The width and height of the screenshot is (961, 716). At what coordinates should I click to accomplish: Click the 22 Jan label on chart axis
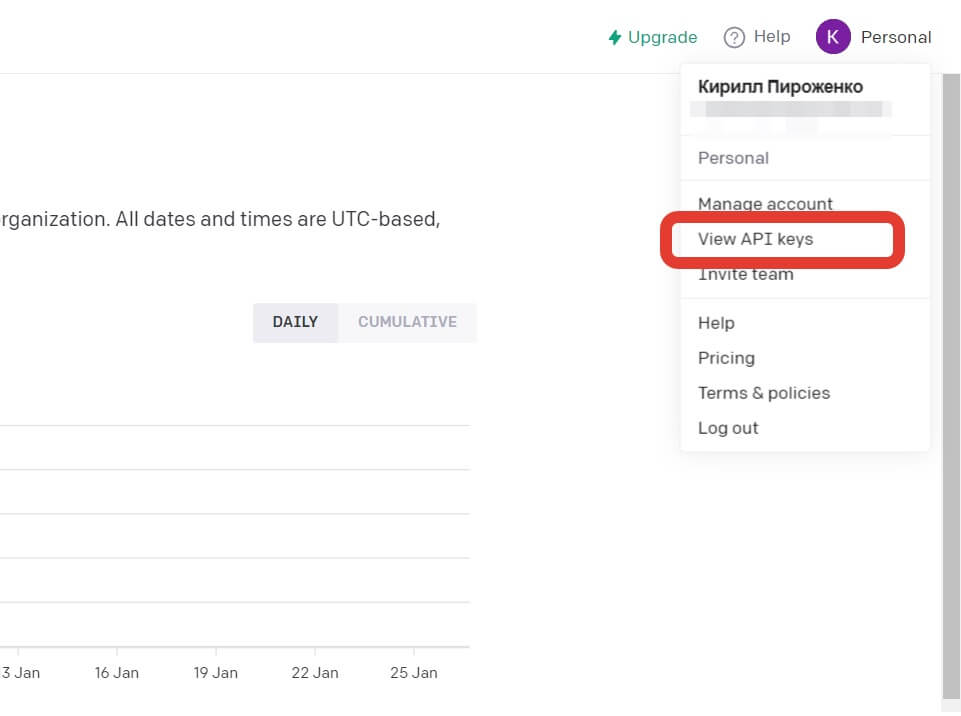[x=314, y=673]
